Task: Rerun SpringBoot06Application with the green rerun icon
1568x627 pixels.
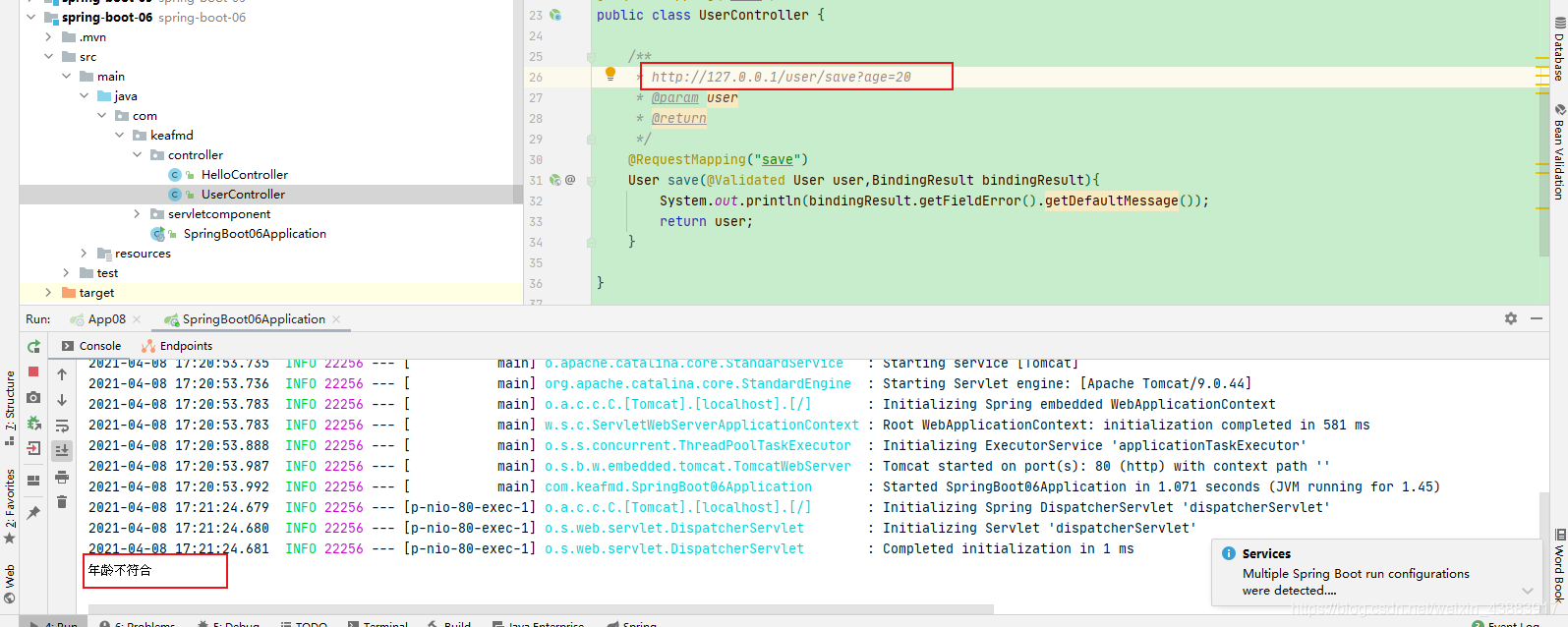Action: coord(33,346)
